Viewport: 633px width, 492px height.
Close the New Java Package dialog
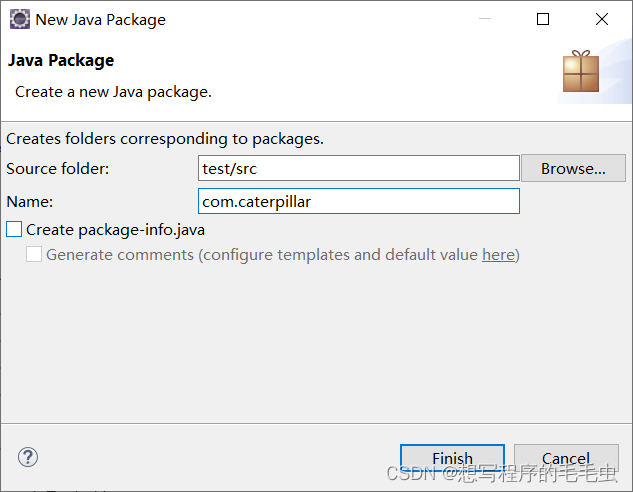click(x=602, y=19)
